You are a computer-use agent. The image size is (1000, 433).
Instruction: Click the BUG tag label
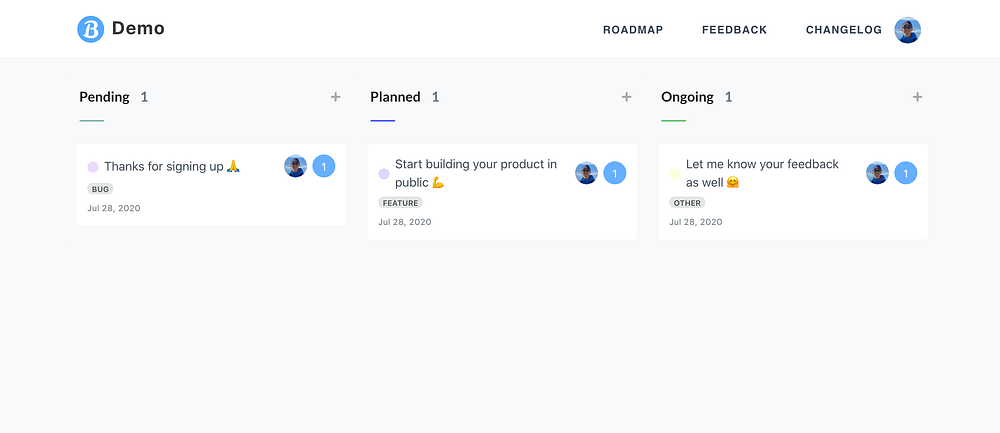[x=100, y=189]
